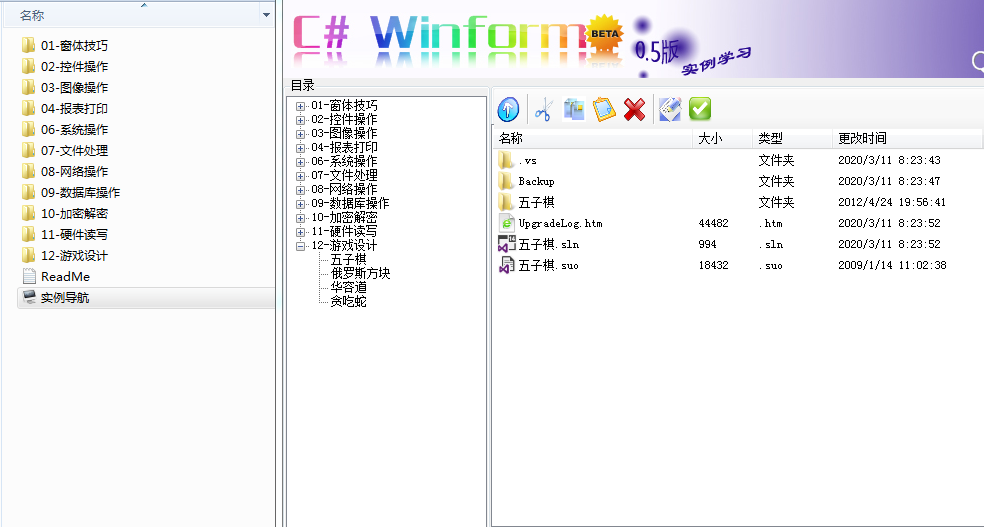The width and height of the screenshot is (984, 527).
Task: Expand the 01-窗体技巧 tree node
Action: (x=301, y=106)
